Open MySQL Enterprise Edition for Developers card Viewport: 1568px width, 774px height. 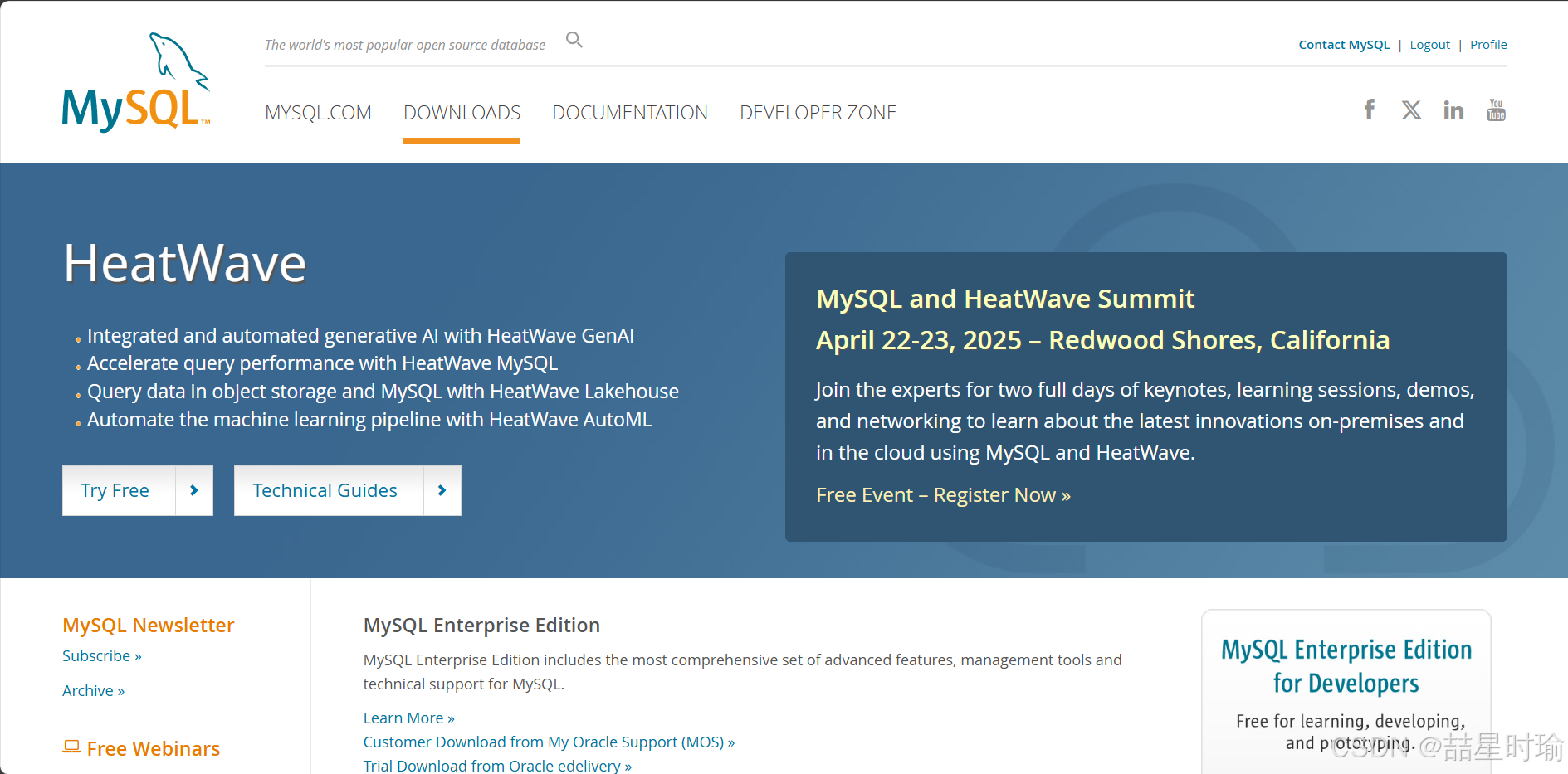[x=1346, y=693]
